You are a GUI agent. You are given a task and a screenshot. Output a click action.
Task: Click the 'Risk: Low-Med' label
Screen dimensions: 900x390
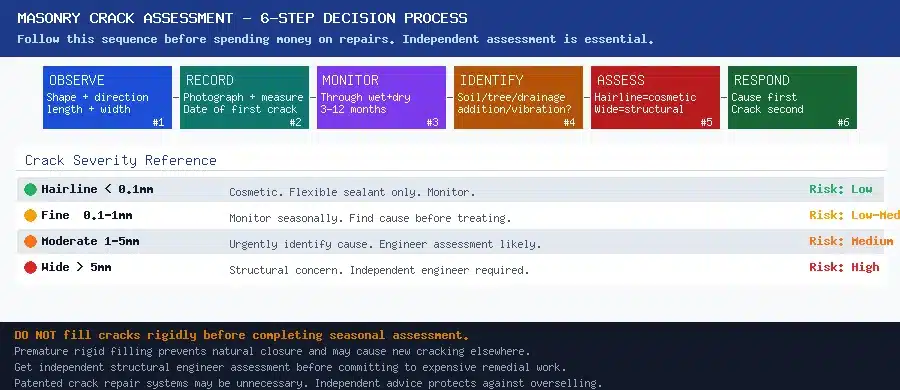coord(854,215)
